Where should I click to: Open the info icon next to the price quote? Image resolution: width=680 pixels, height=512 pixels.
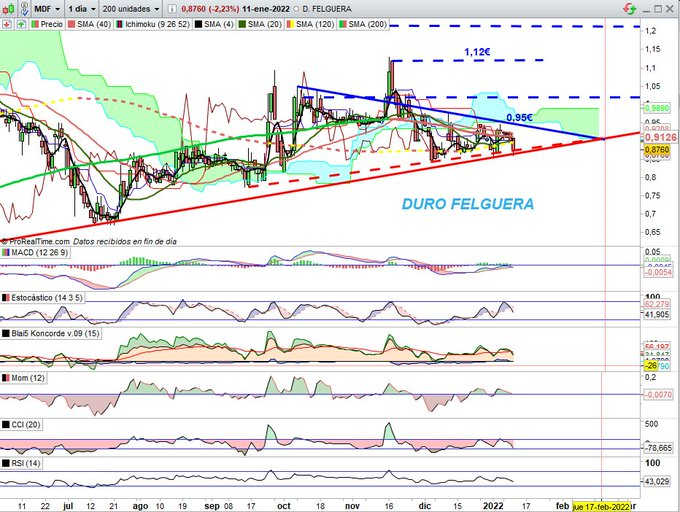pyautogui.click(x=172, y=9)
